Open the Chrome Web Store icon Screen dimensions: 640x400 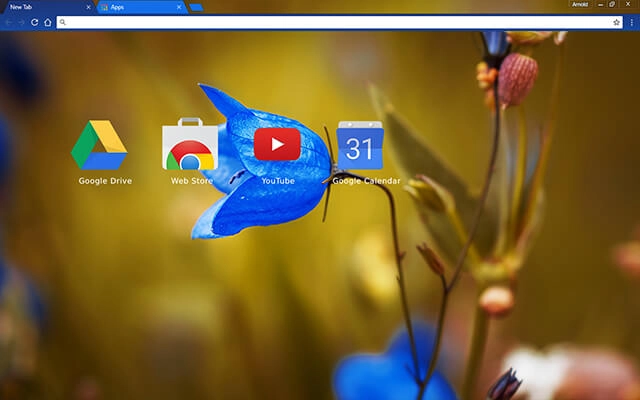click(x=190, y=144)
